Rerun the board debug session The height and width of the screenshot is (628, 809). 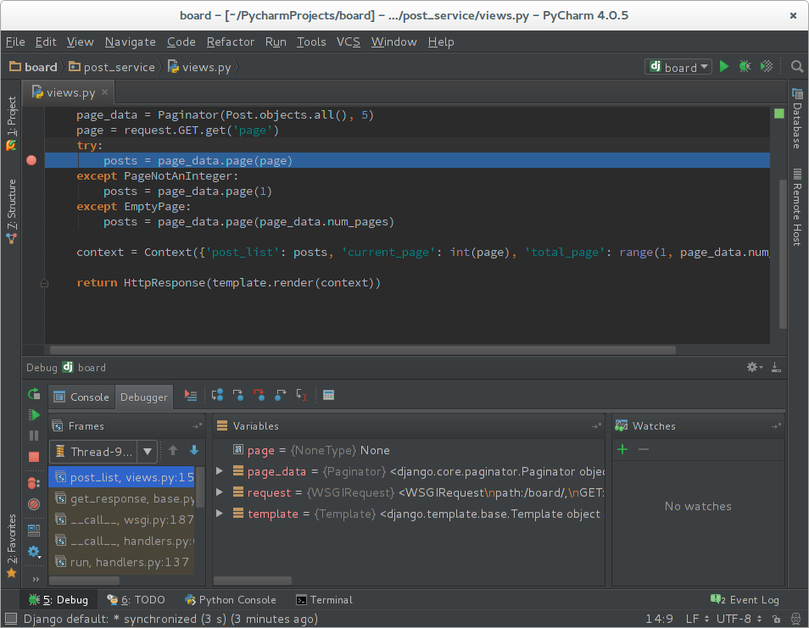pos(34,394)
